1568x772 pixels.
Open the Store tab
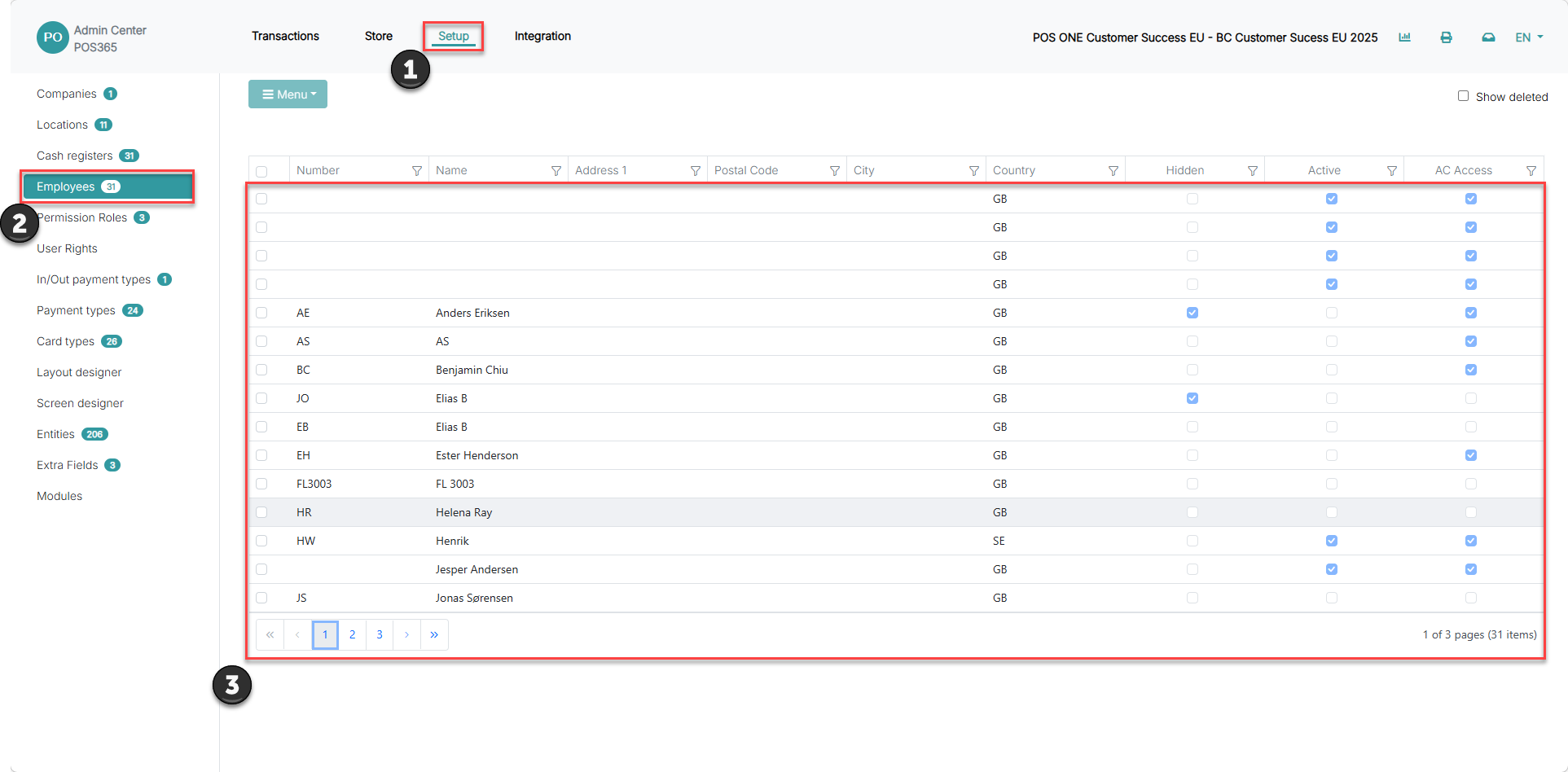pos(379,36)
